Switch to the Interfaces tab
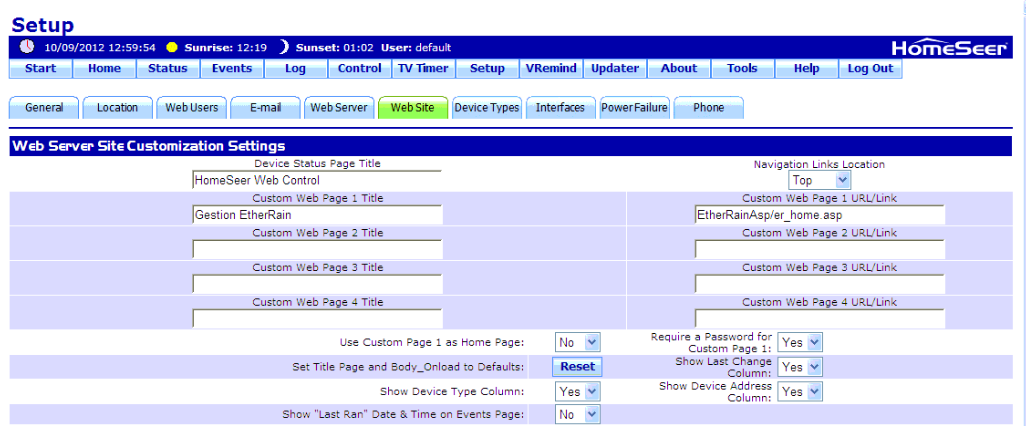The height and width of the screenshot is (426, 1026). 561,108
